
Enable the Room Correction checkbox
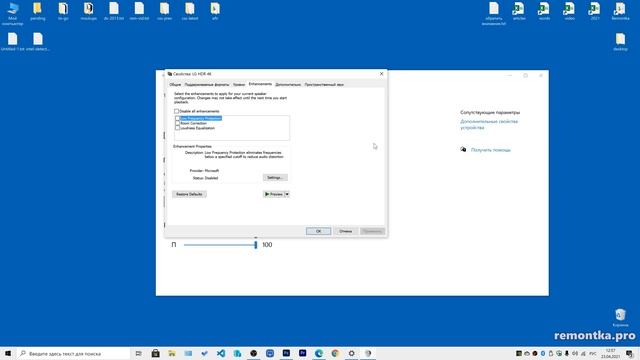(x=178, y=123)
